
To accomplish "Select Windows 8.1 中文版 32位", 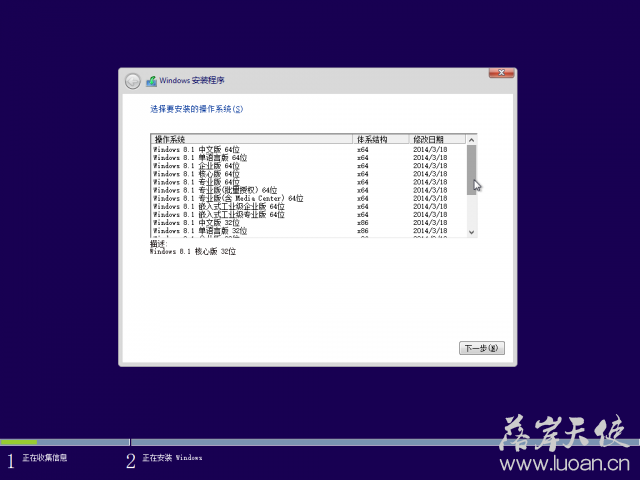I will [x=309, y=223].
